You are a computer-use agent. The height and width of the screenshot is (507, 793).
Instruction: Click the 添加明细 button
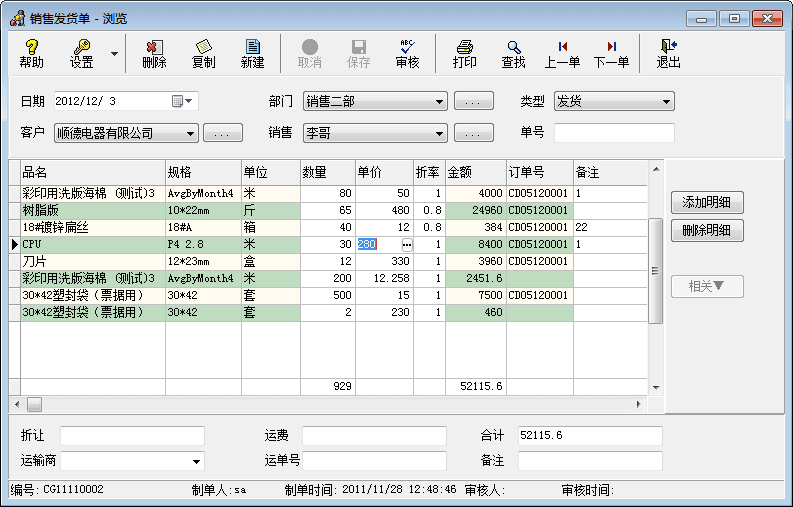tap(707, 202)
